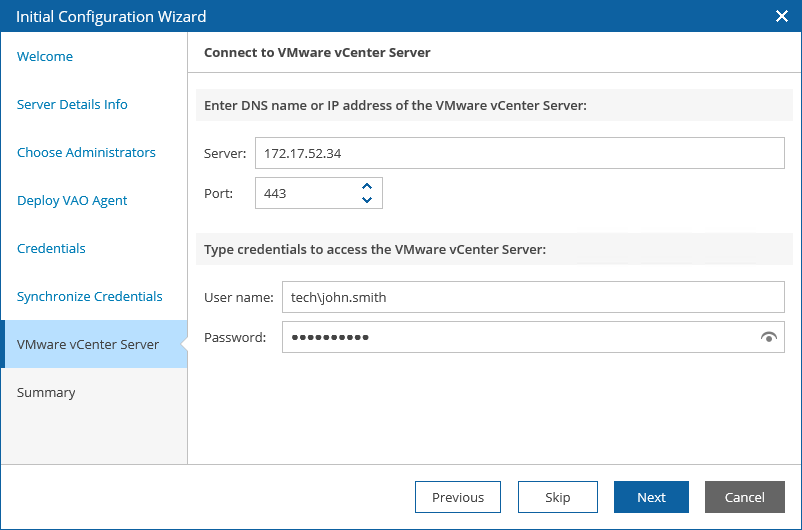Focus the Server address field
Screen dimensions: 802x530
(520, 153)
